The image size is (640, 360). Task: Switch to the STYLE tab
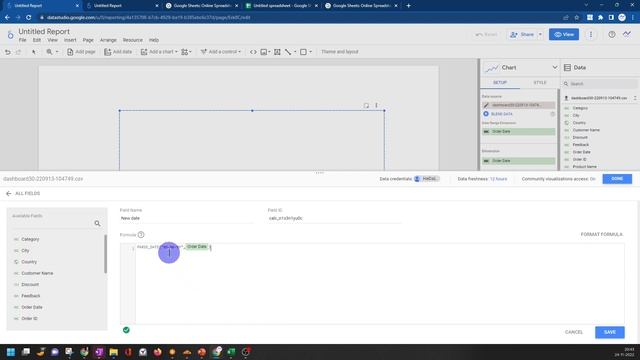point(540,82)
